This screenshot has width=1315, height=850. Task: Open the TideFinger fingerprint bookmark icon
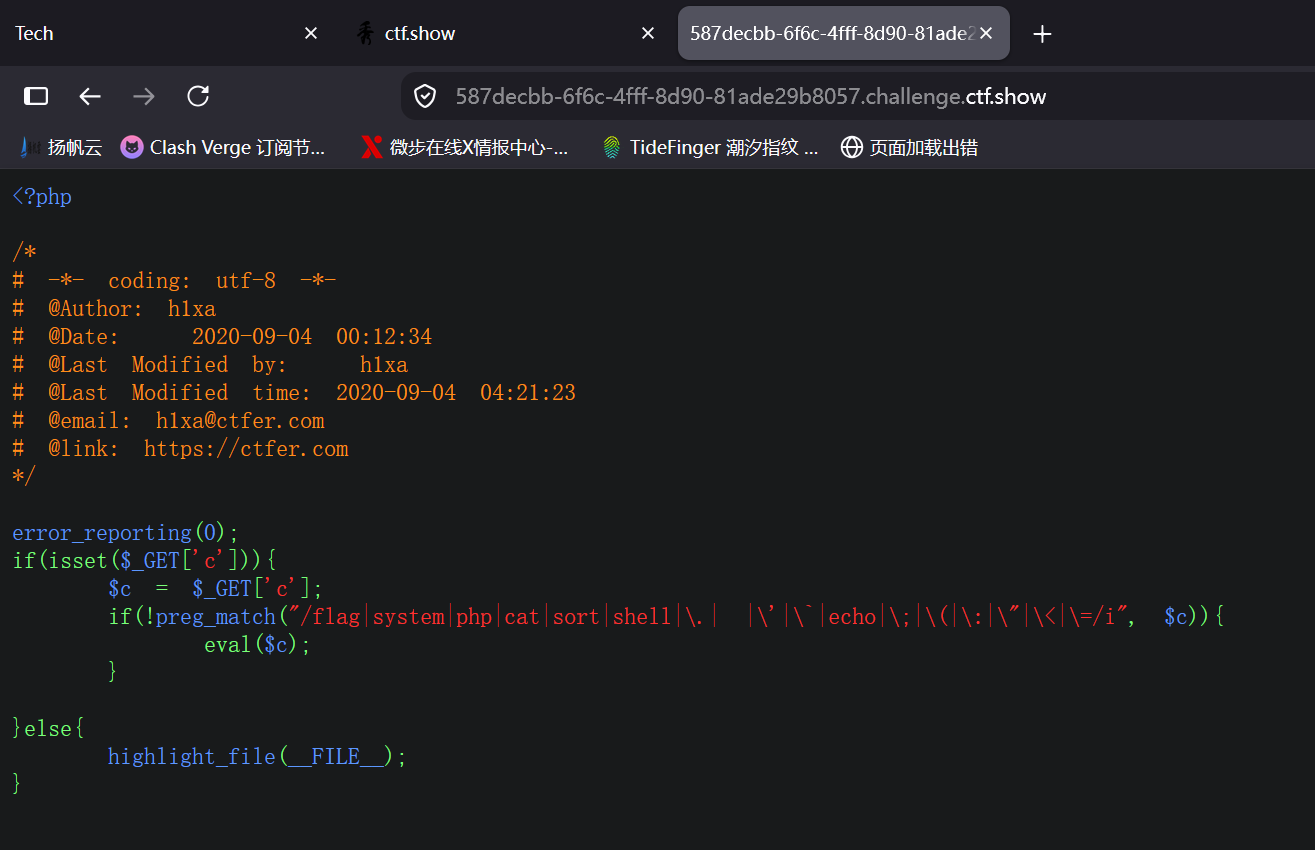(611, 147)
